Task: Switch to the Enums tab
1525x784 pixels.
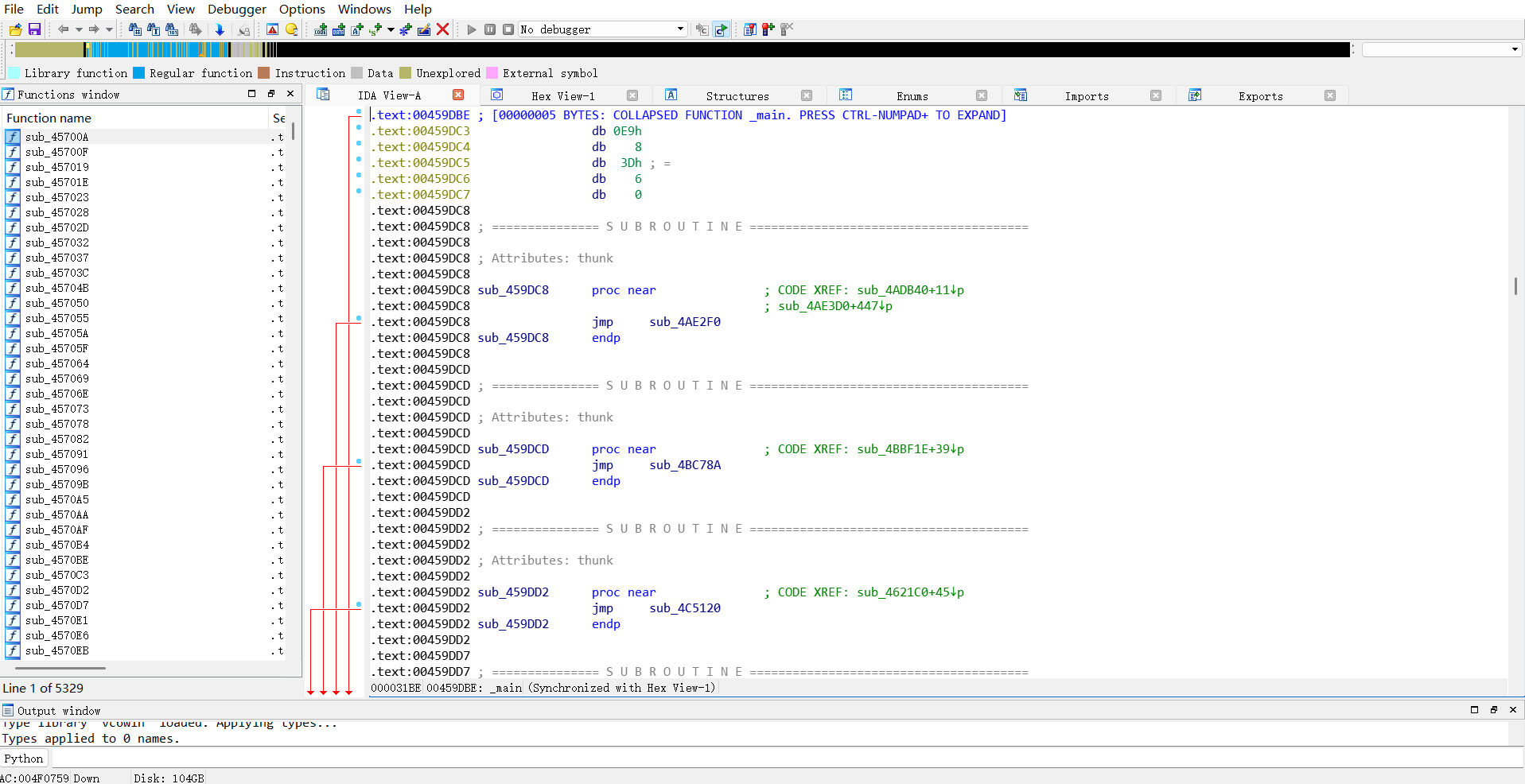Action: [912, 95]
